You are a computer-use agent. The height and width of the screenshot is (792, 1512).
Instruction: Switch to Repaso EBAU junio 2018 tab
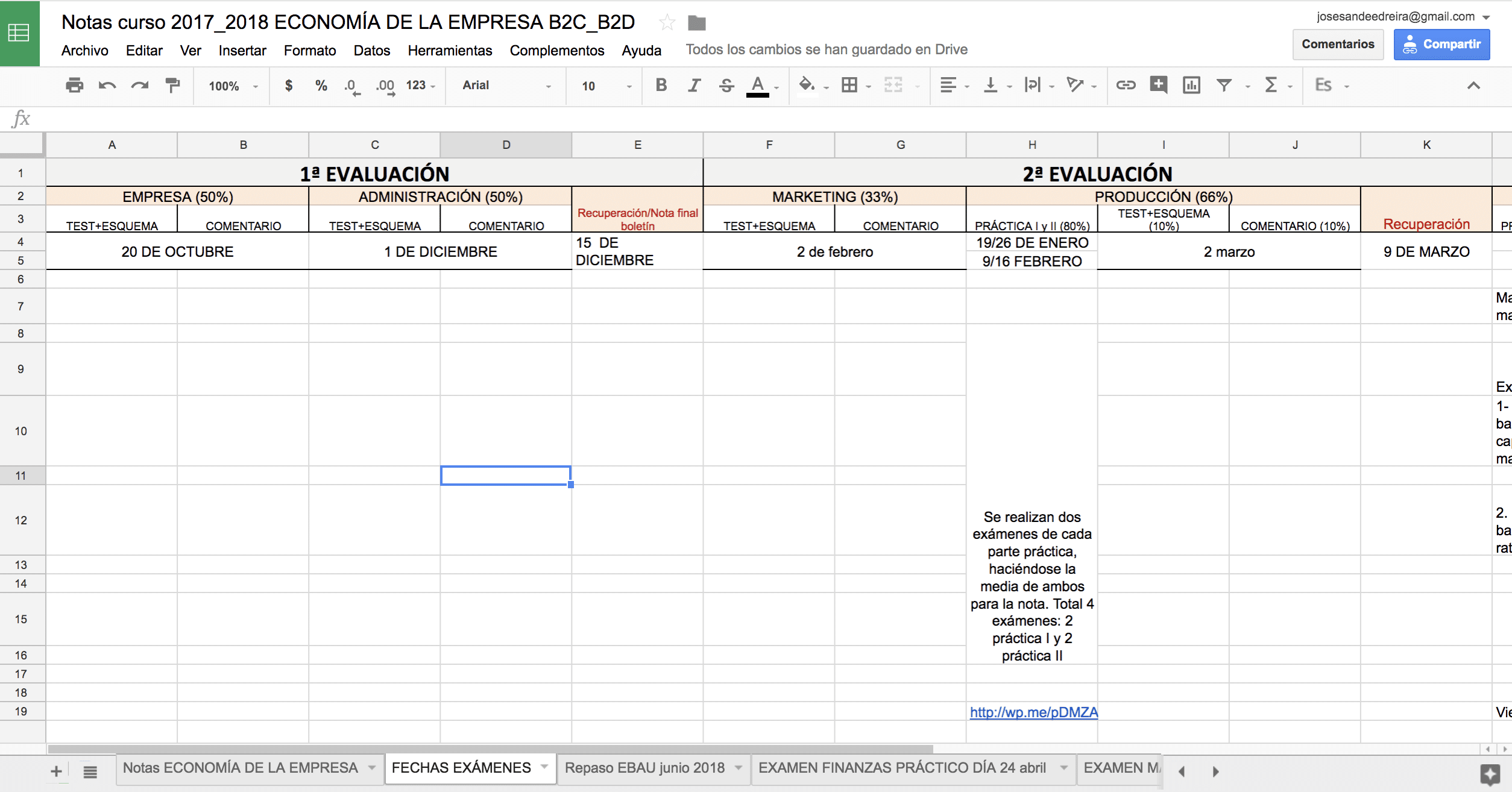[645, 767]
